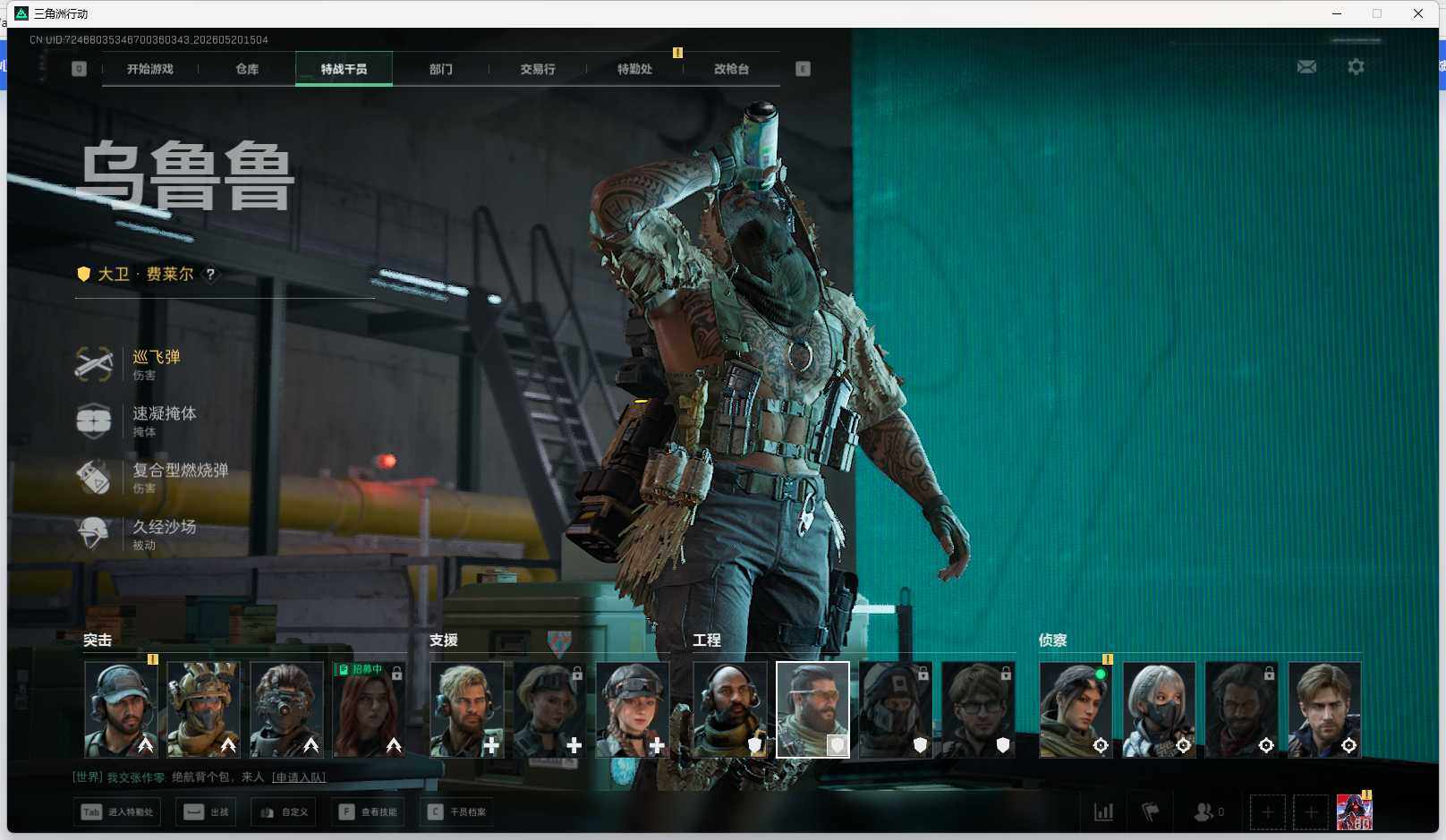Switch to the 仓库 tab
This screenshot has width=1446, height=840.
pos(247,69)
